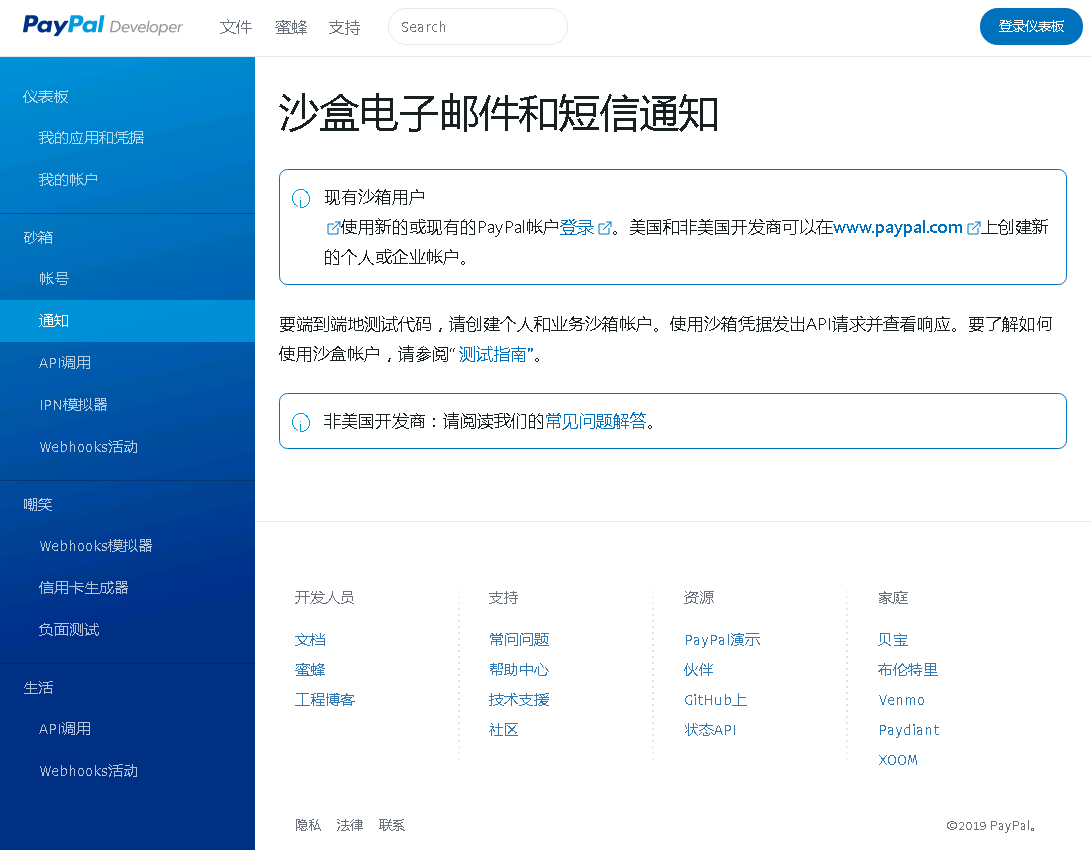
Task: Open the 常见问题解答 link
Action: (596, 422)
